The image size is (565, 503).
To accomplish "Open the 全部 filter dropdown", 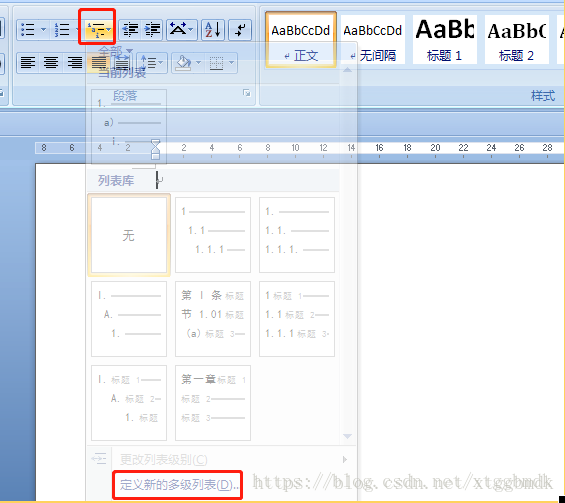I will click(x=115, y=51).
